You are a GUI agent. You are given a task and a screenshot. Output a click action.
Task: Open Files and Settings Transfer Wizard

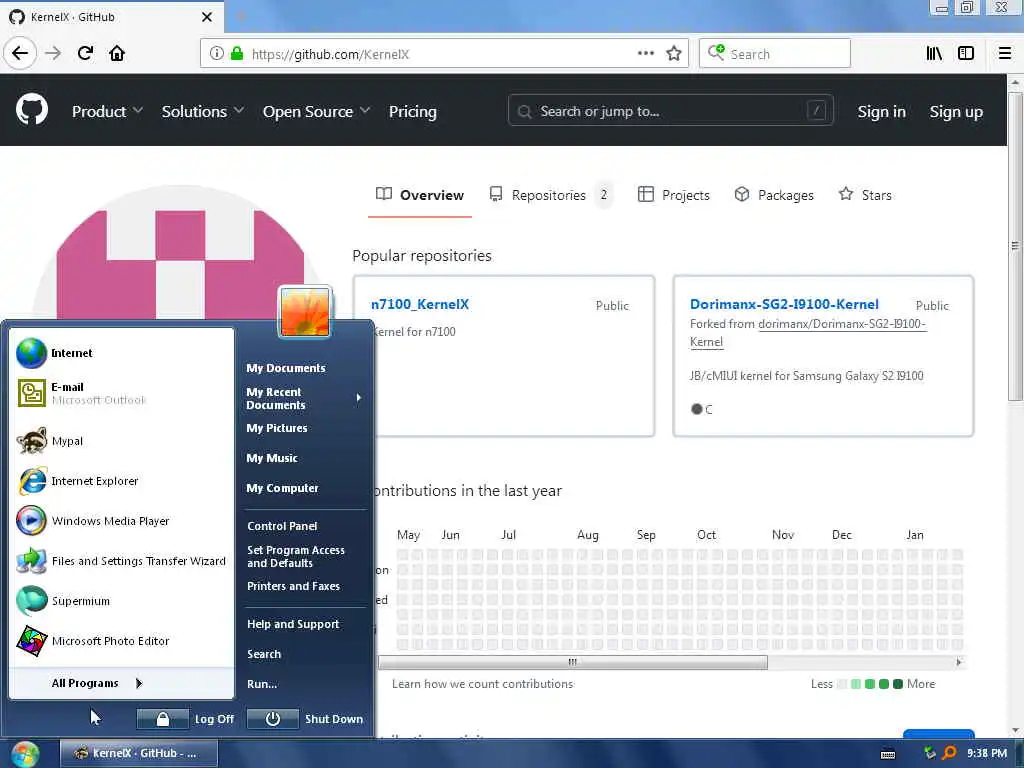pyautogui.click(x=121, y=561)
